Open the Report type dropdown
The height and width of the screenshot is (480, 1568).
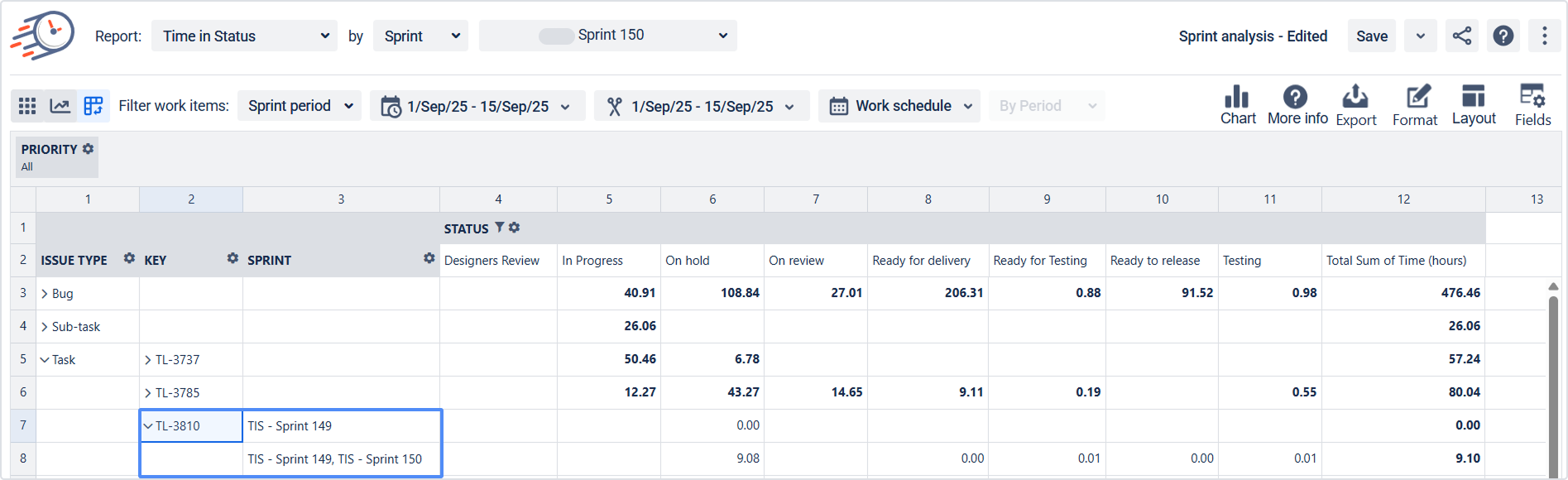244,36
